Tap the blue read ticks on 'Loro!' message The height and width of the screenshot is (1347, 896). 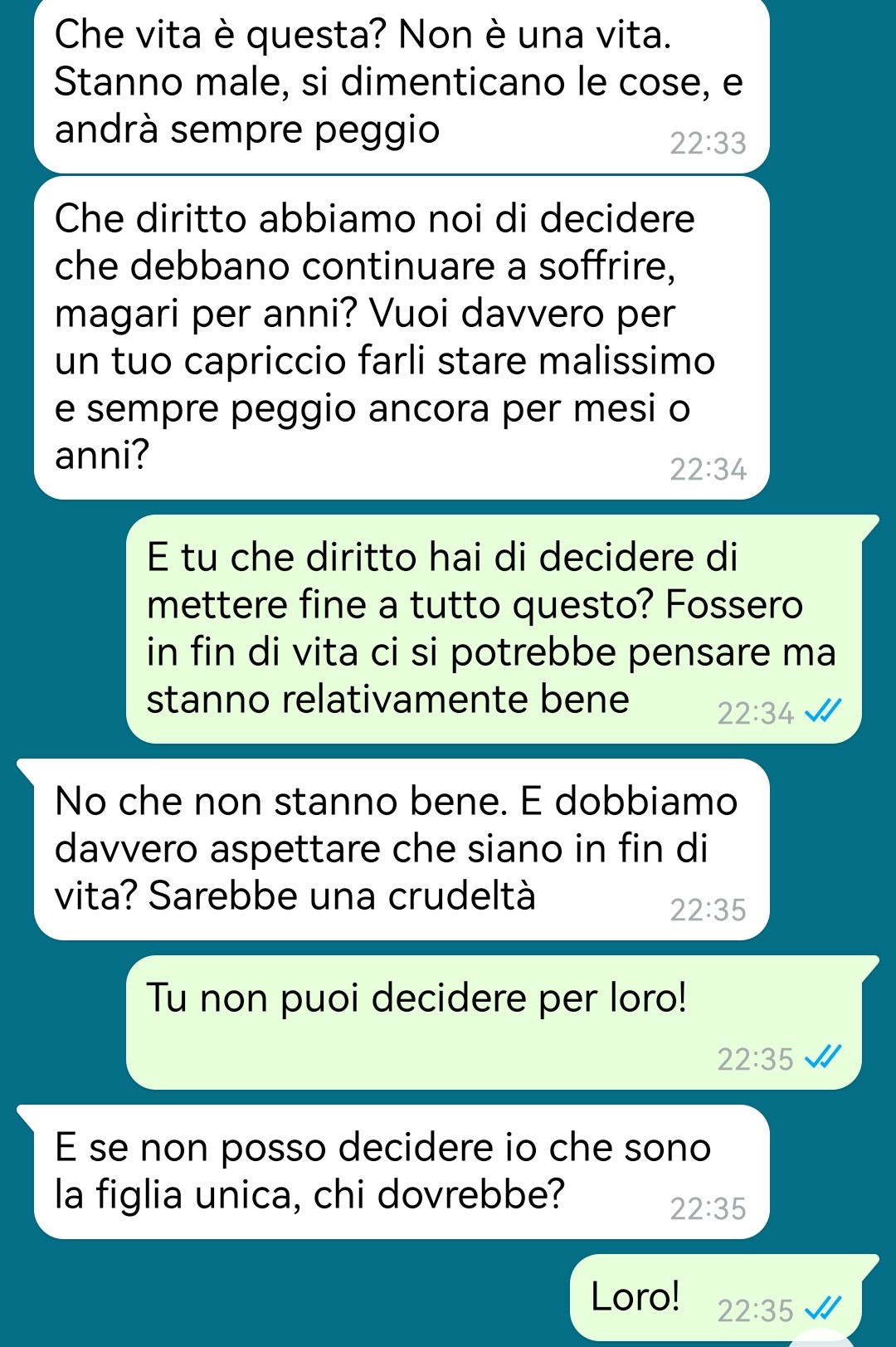(823, 1310)
